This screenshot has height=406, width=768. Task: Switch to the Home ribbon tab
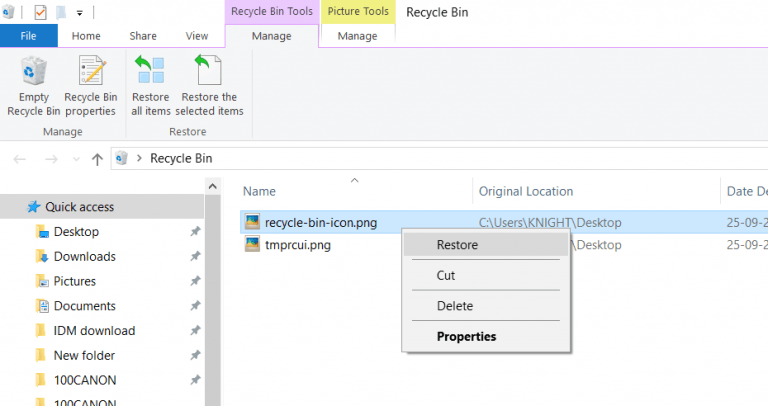click(86, 36)
